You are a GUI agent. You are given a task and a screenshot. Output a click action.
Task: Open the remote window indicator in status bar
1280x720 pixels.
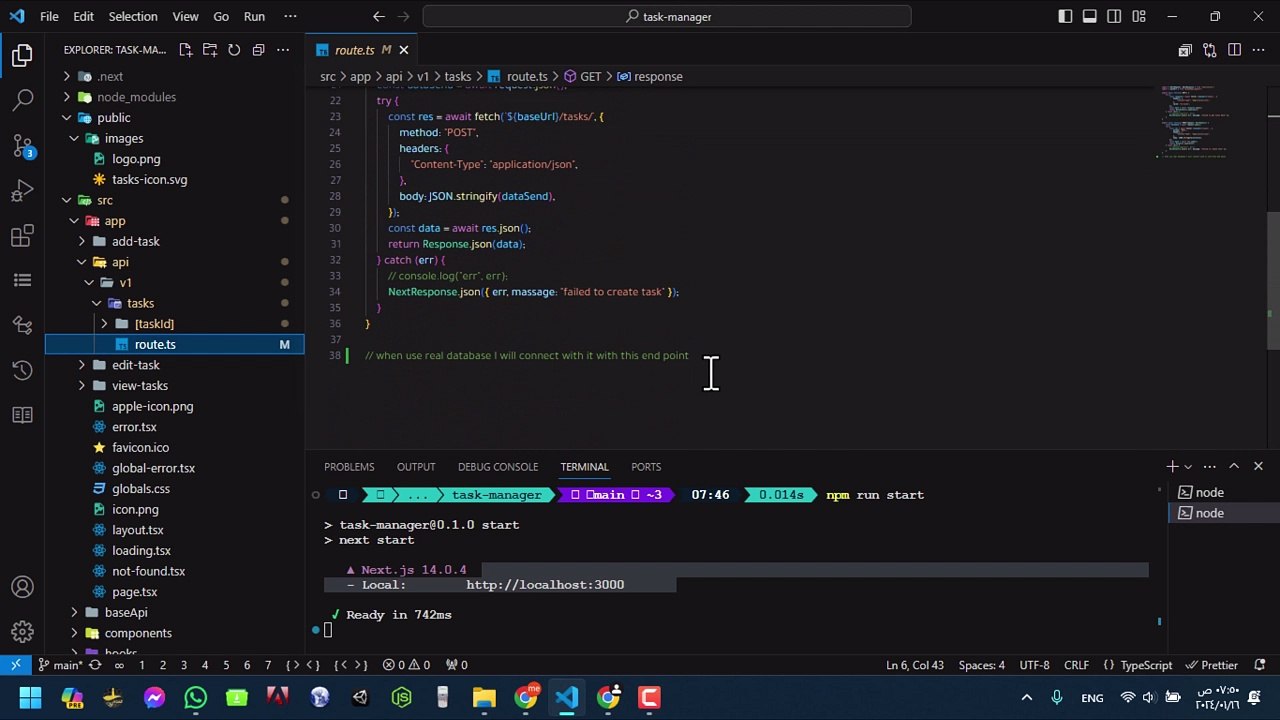pos(16,665)
